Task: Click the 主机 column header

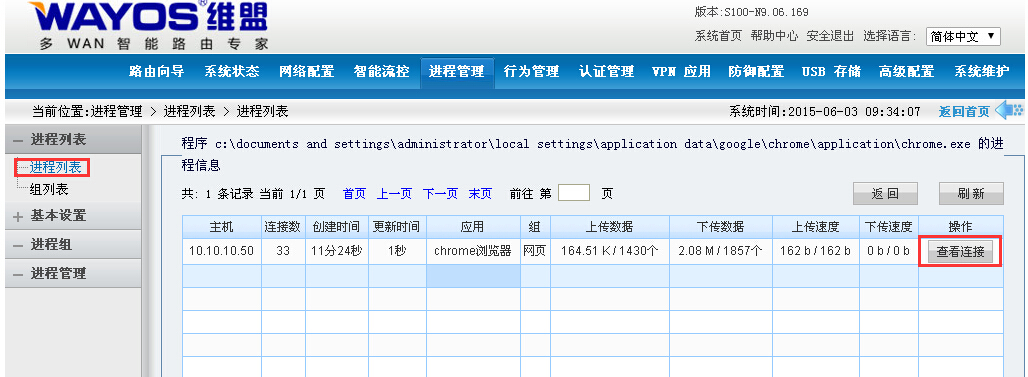Action: click(x=222, y=227)
